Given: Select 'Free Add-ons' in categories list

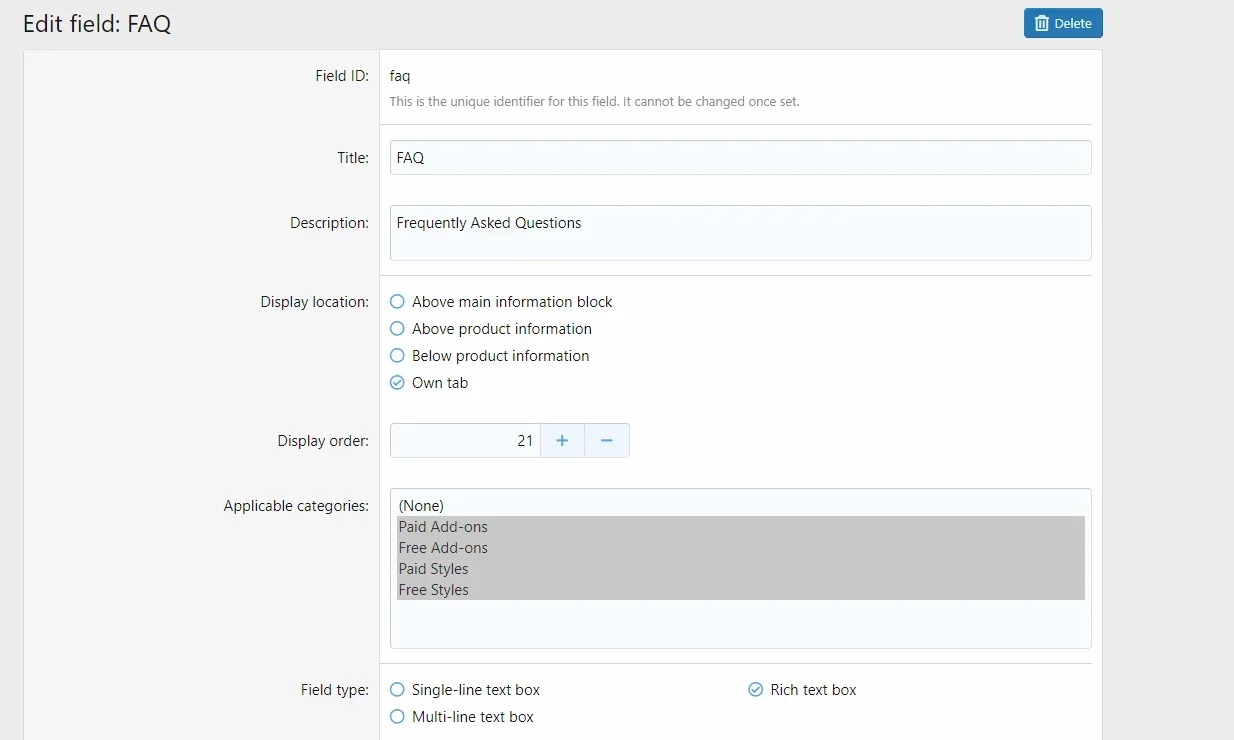Looking at the screenshot, I should [740, 548].
